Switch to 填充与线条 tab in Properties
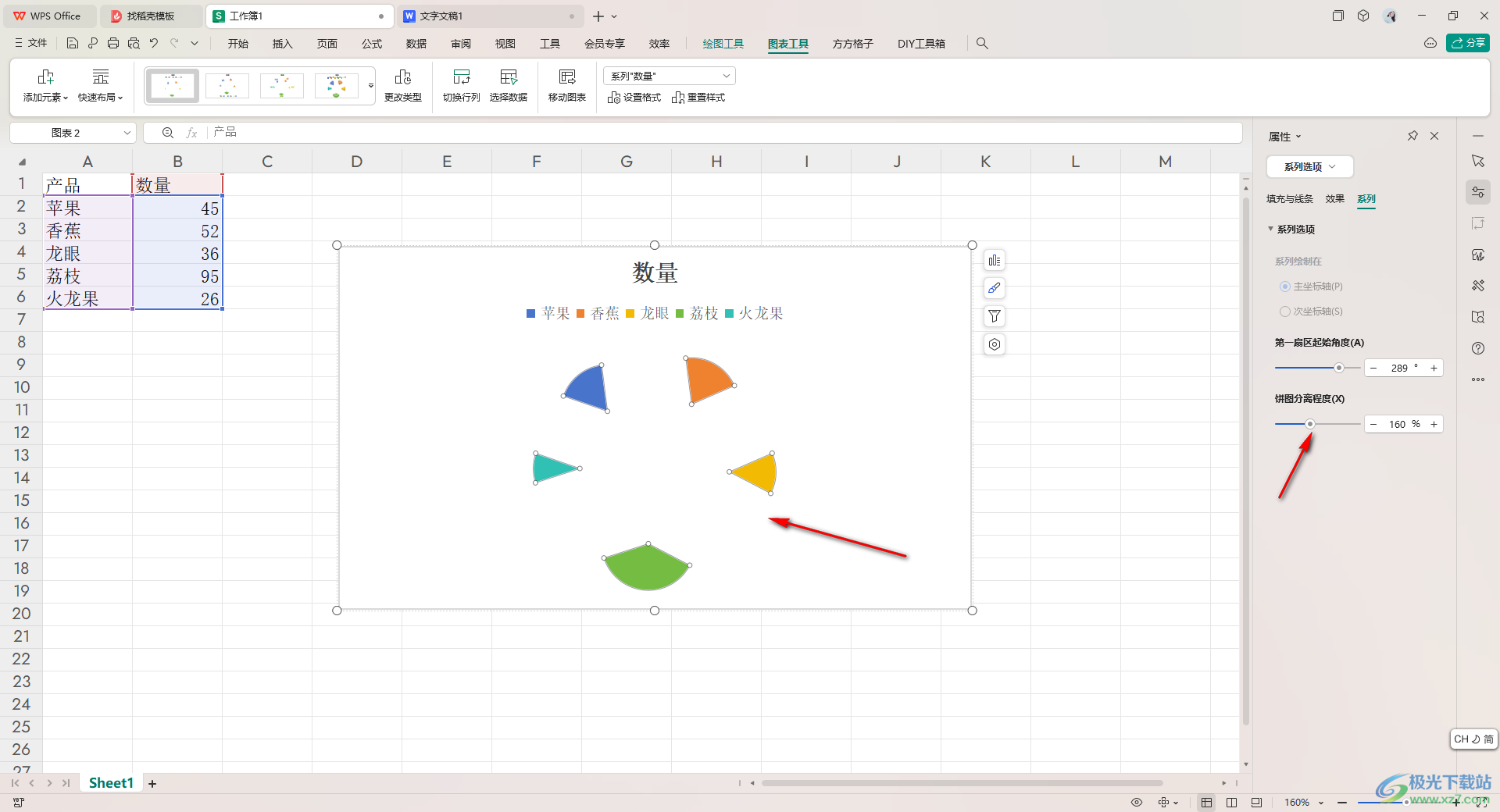This screenshot has height=812, width=1500. (x=1290, y=199)
